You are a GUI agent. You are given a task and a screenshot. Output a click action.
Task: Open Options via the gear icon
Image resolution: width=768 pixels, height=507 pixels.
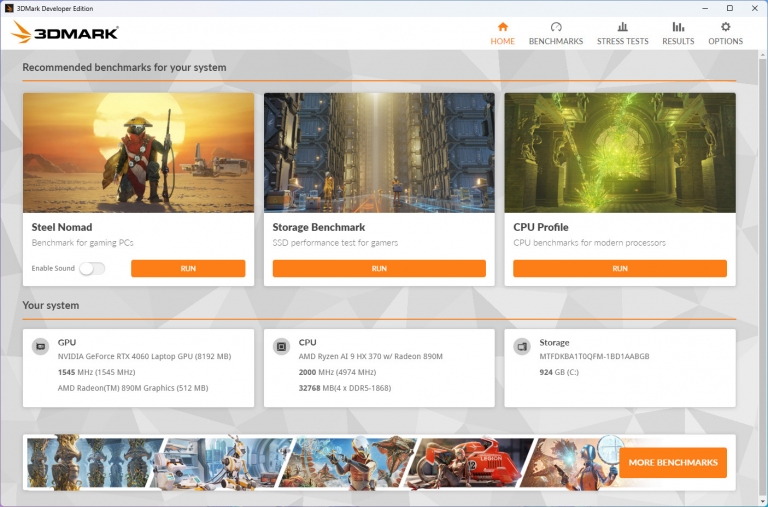(725, 27)
